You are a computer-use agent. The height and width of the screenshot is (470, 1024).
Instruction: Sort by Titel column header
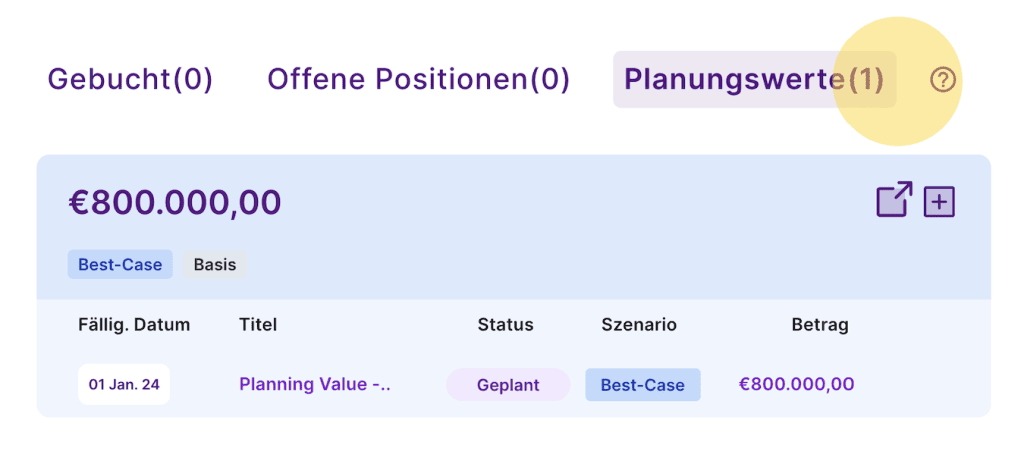(x=258, y=324)
